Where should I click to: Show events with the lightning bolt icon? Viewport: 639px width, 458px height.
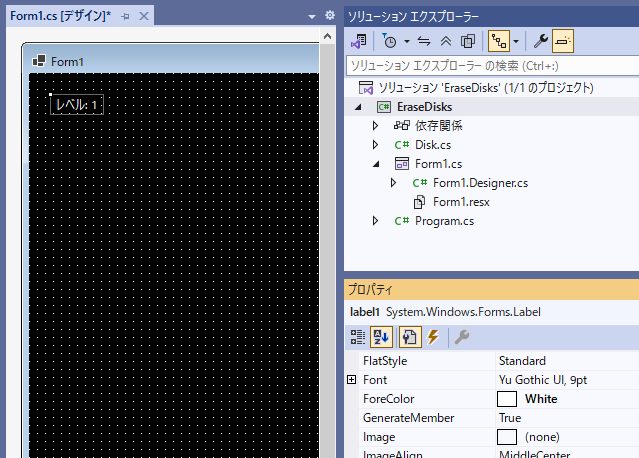[x=433, y=337]
